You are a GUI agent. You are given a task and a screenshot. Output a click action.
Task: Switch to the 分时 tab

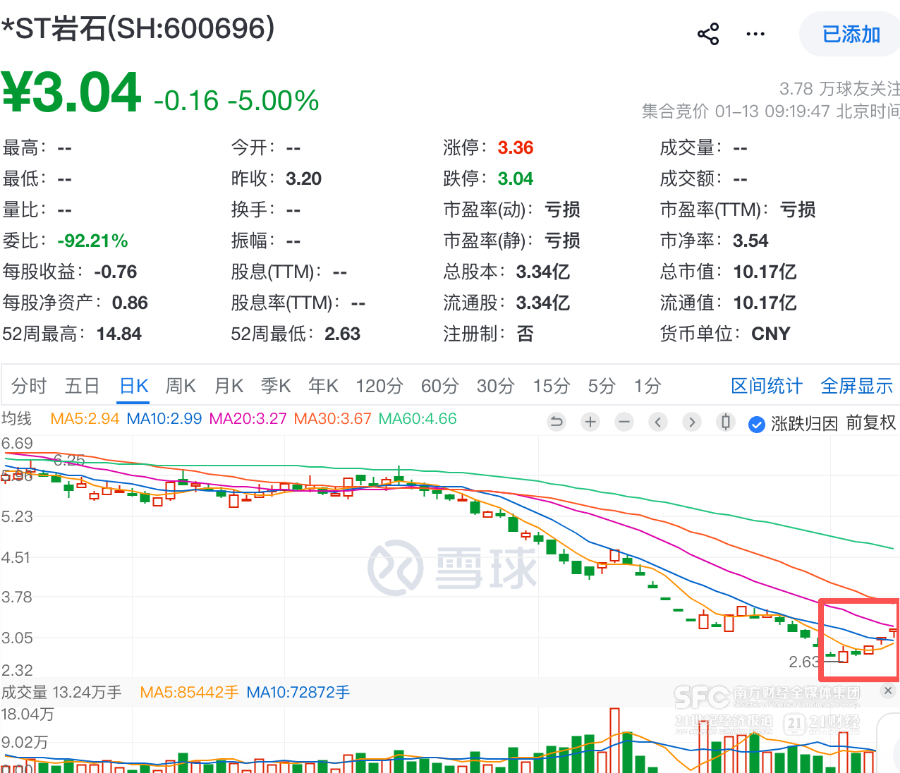pyautogui.click(x=29, y=386)
